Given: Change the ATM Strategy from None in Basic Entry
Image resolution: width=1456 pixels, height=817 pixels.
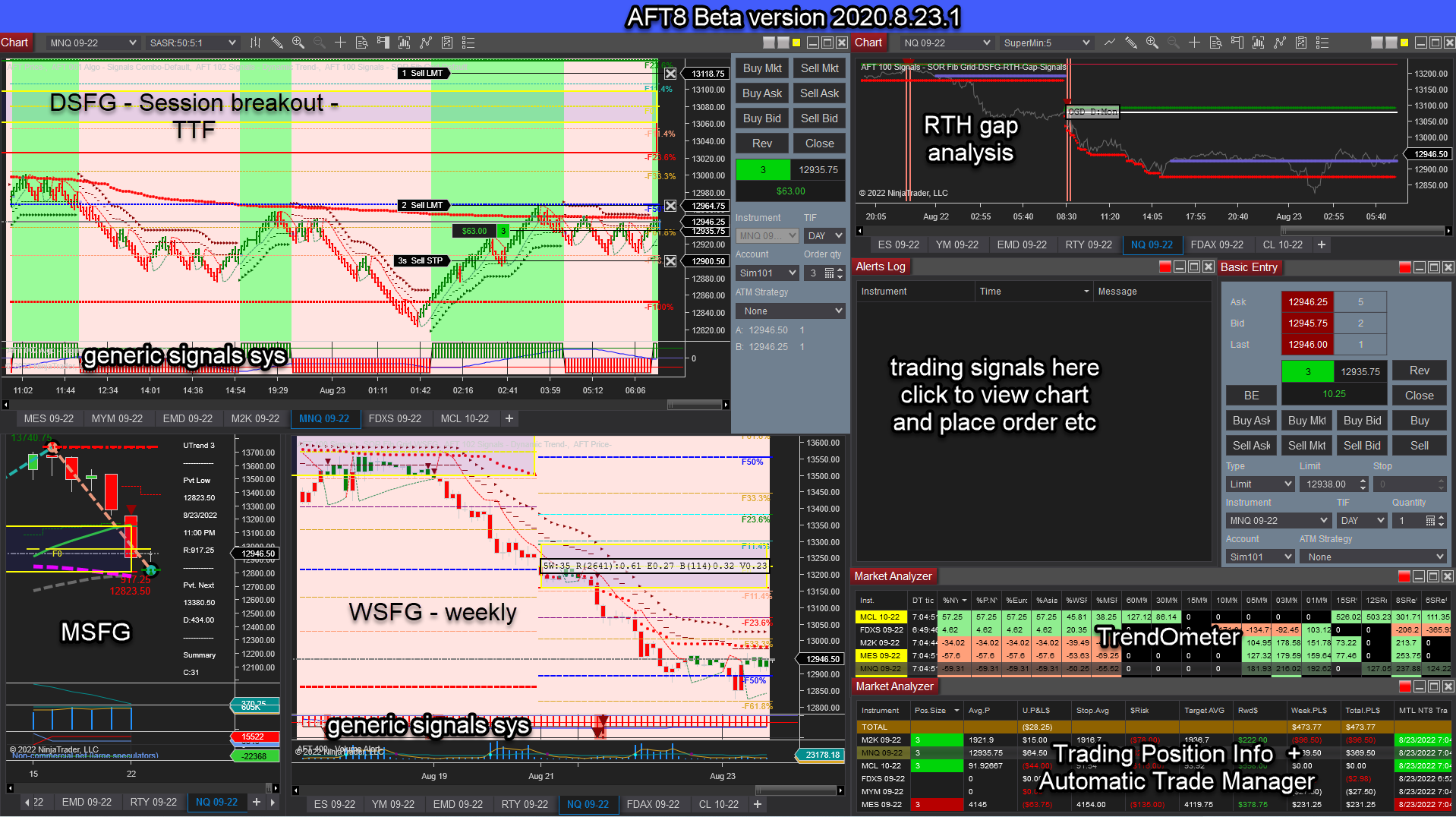Looking at the screenshot, I should (x=1372, y=557).
